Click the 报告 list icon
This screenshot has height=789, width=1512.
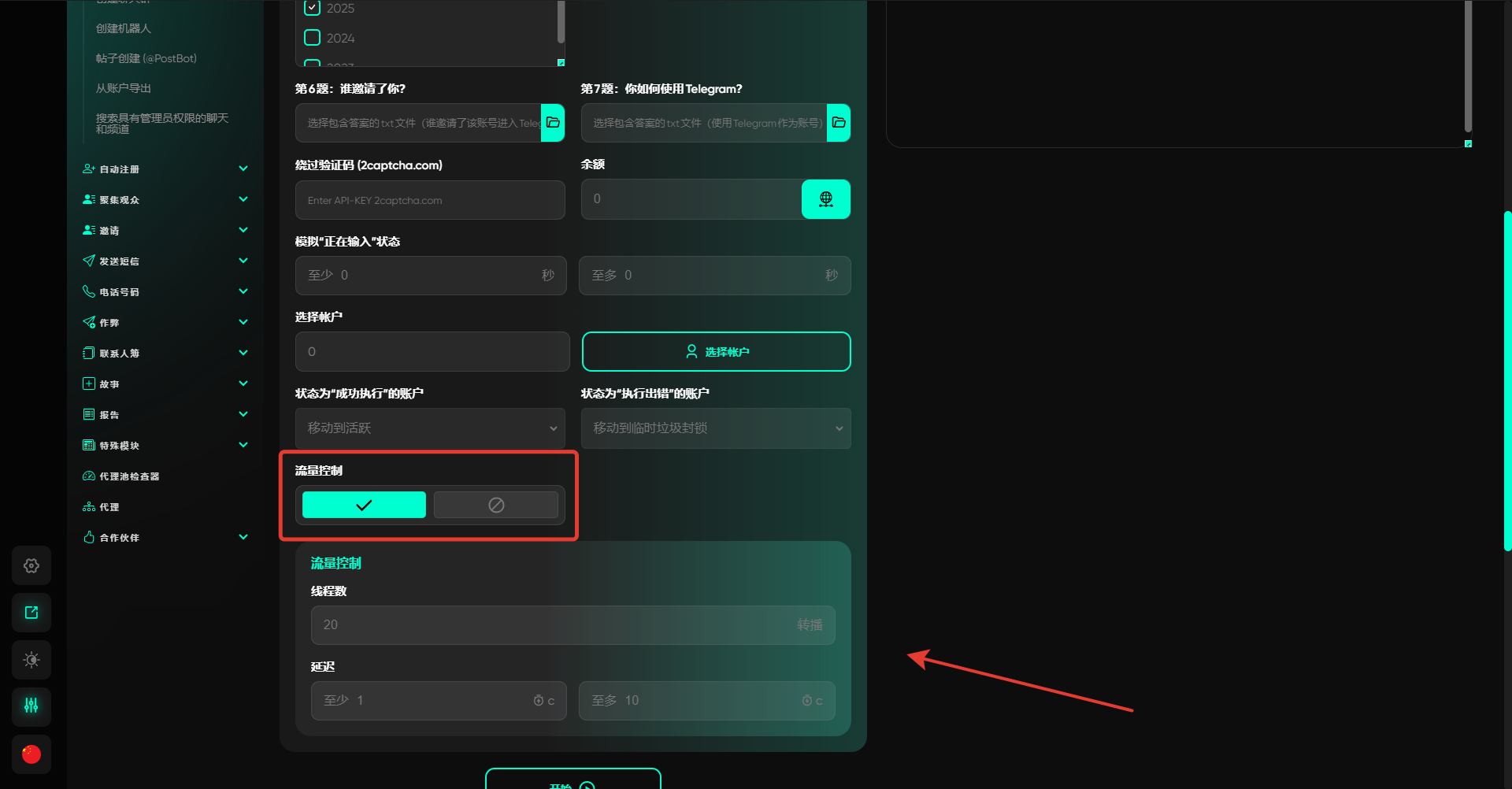(89, 414)
